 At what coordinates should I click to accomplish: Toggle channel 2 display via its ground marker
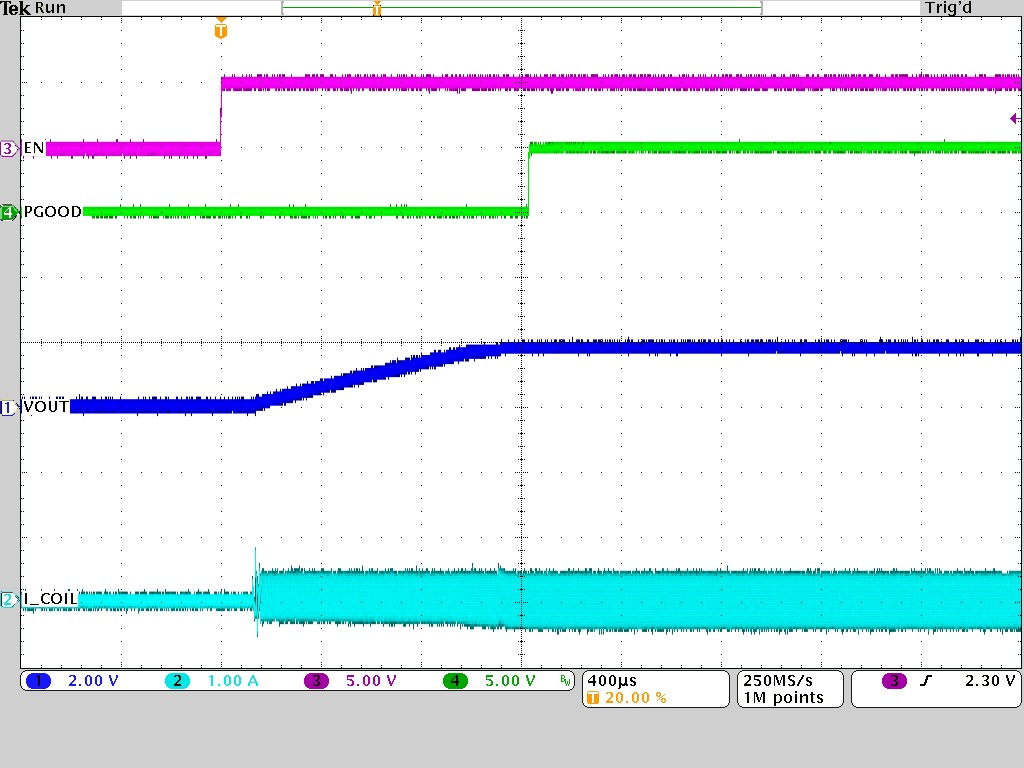(x=9, y=597)
